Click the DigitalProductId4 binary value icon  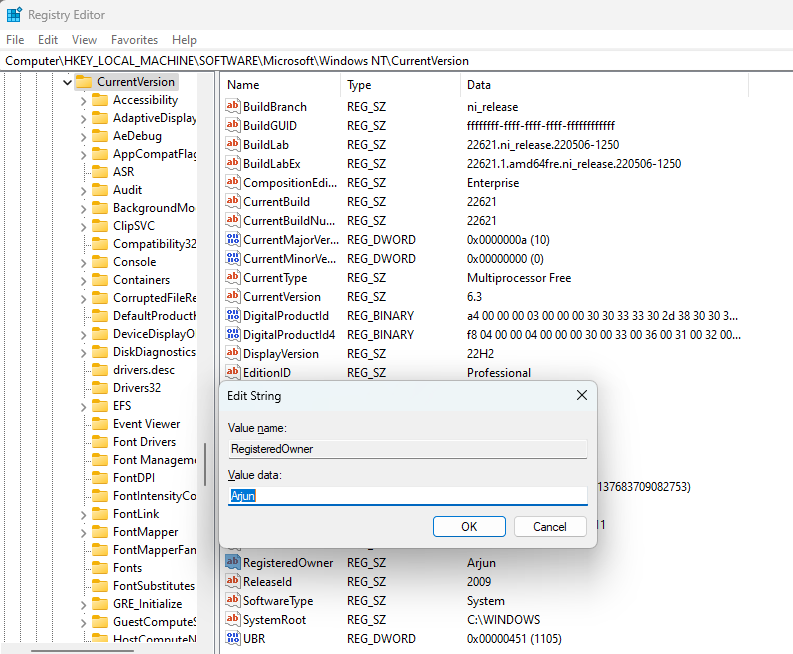(x=233, y=334)
